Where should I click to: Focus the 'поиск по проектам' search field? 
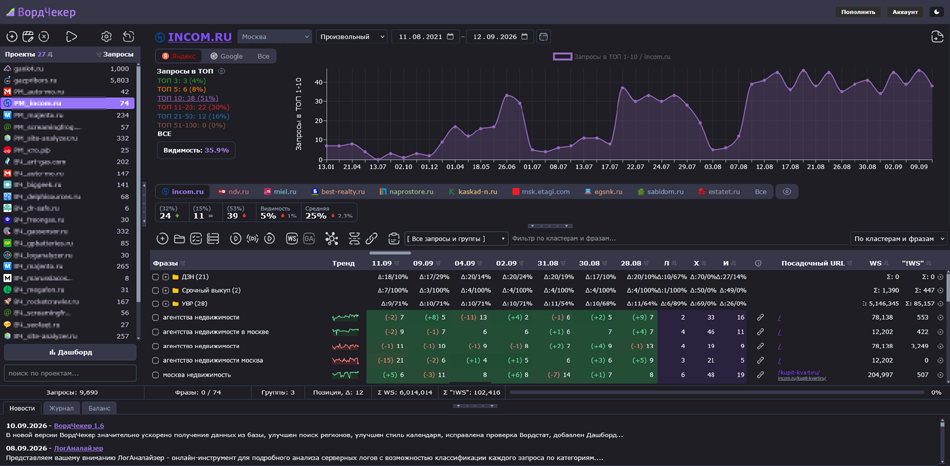coord(70,373)
